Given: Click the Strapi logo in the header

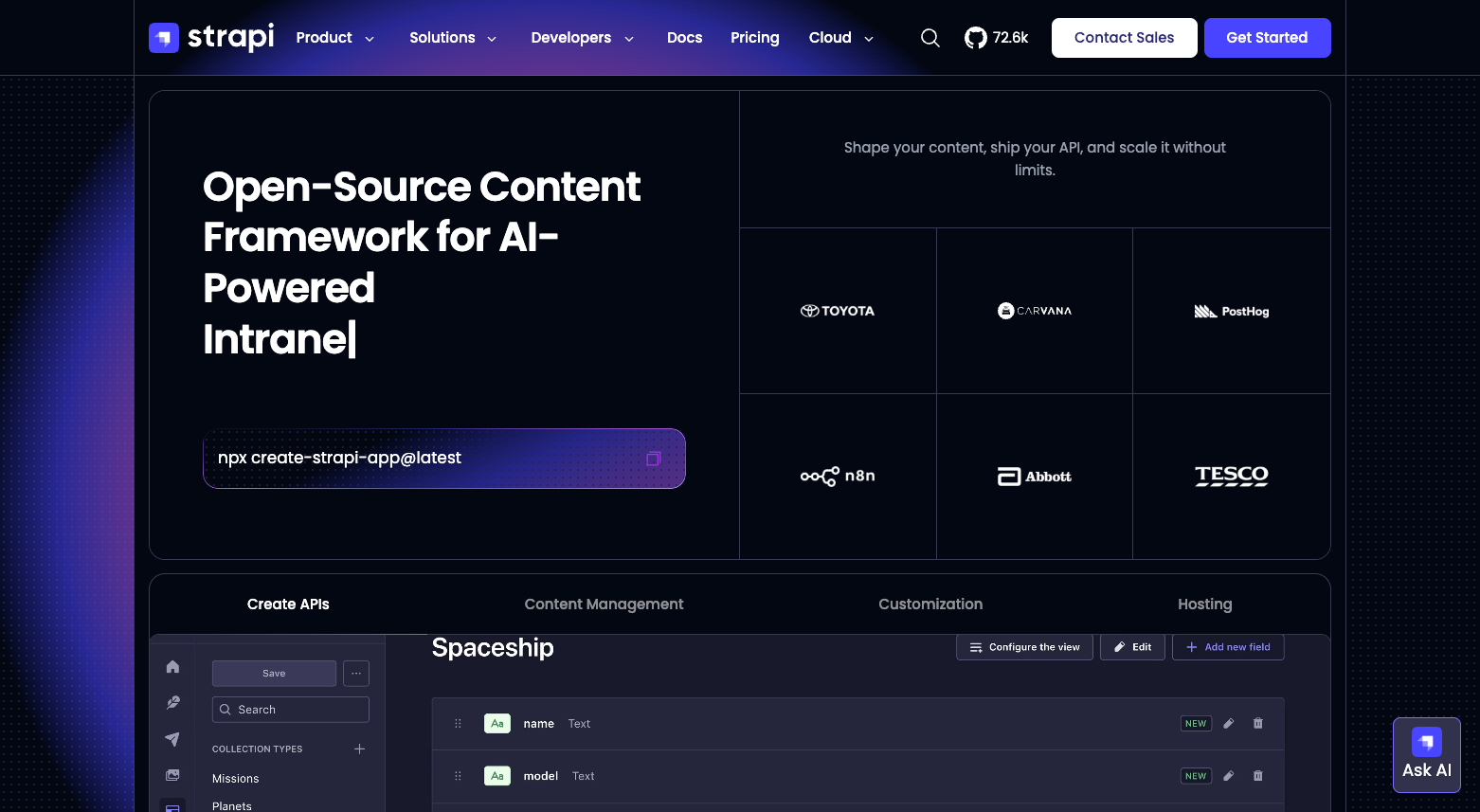Looking at the screenshot, I should click(x=211, y=38).
